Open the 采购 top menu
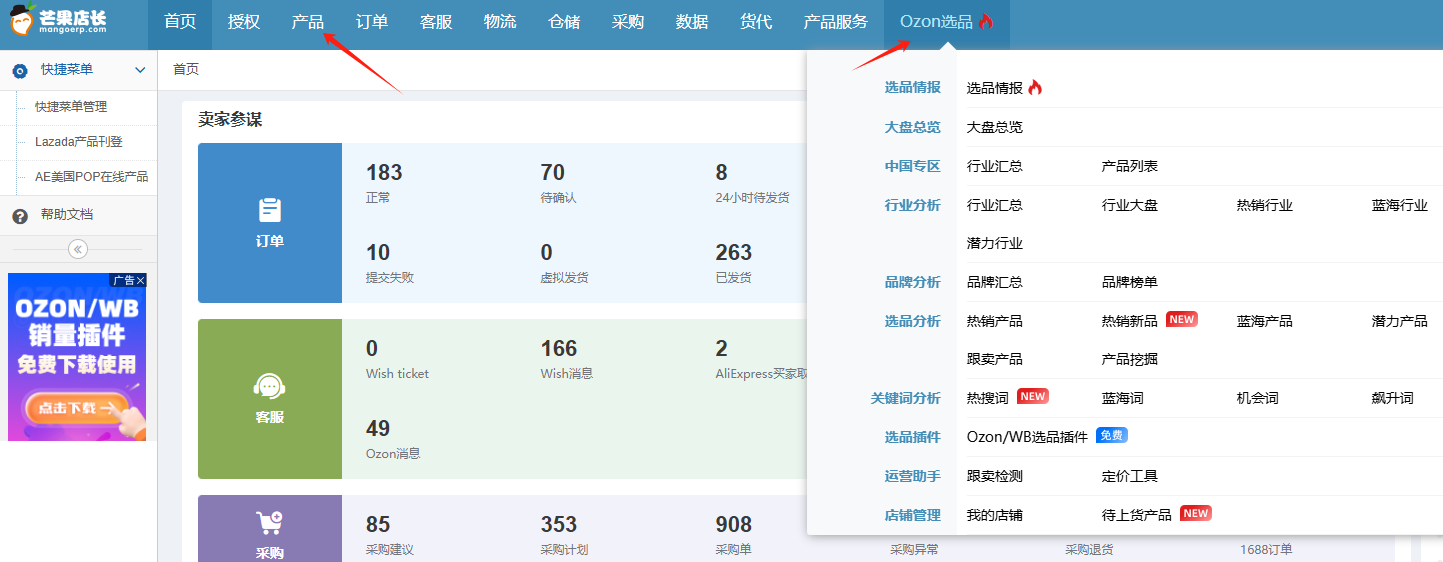The height and width of the screenshot is (562, 1443). point(628,22)
